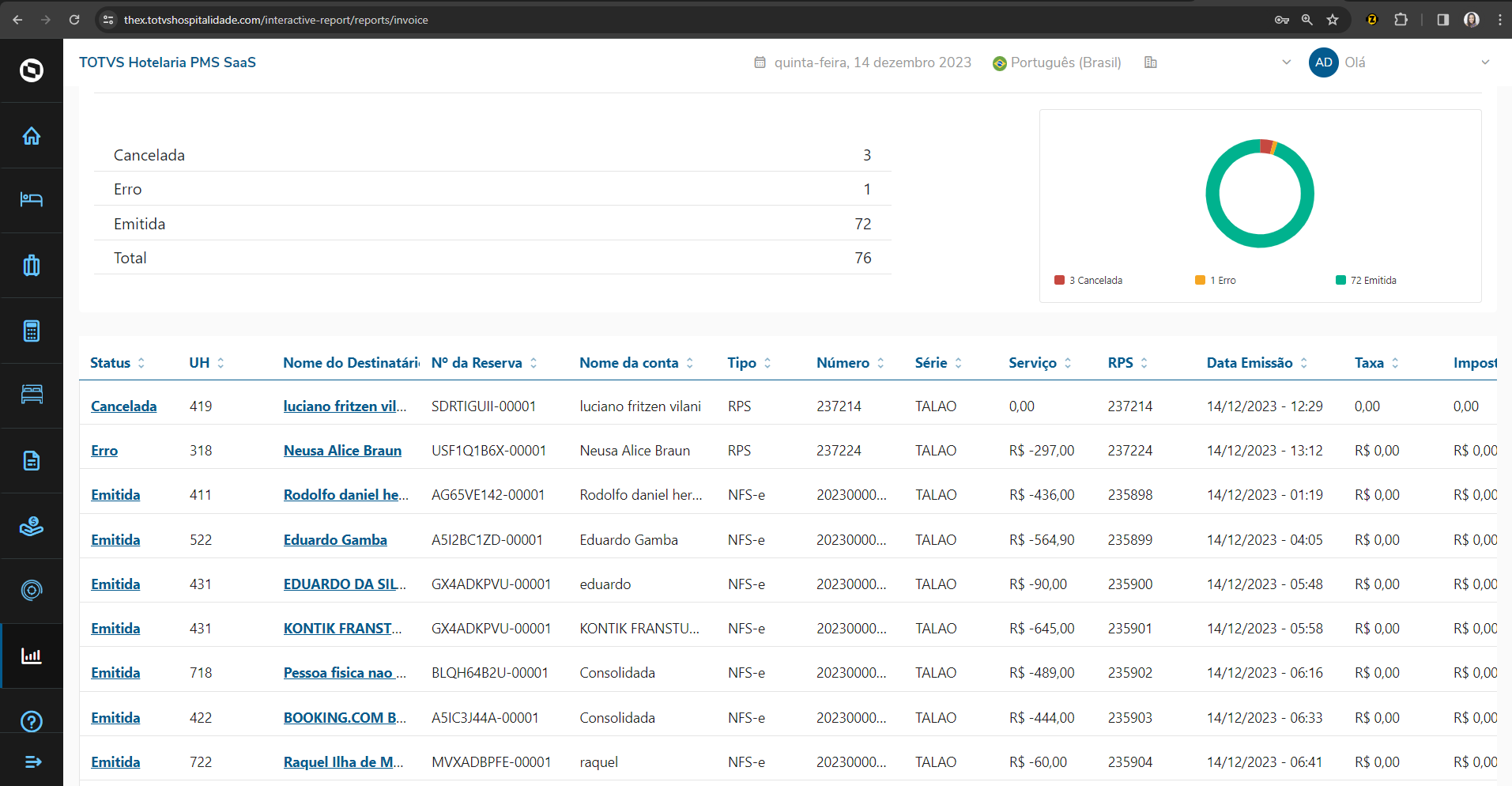Open recipient Neusa Alice Braun link

(x=343, y=451)
